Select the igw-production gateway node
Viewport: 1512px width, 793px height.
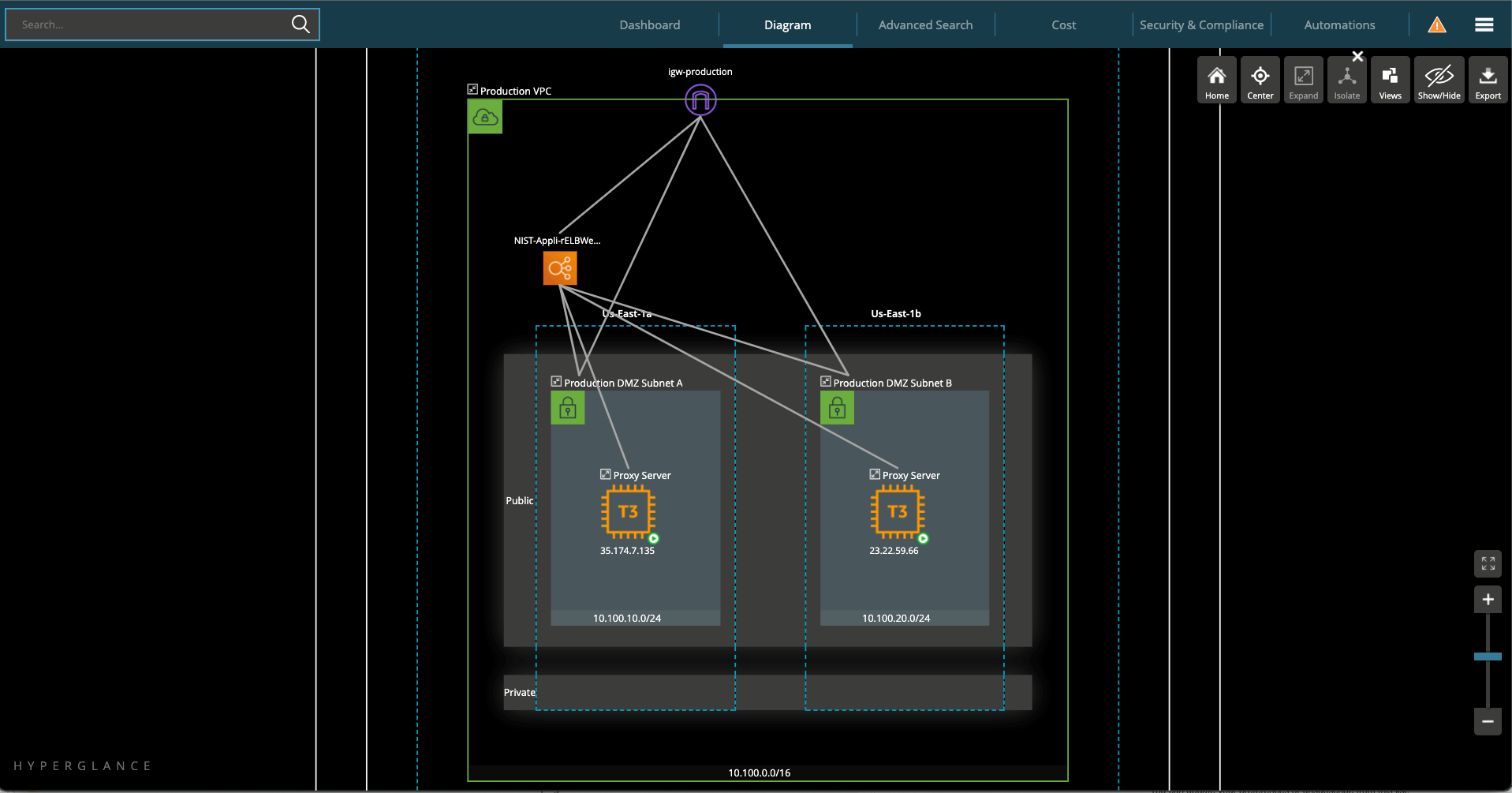700,100
